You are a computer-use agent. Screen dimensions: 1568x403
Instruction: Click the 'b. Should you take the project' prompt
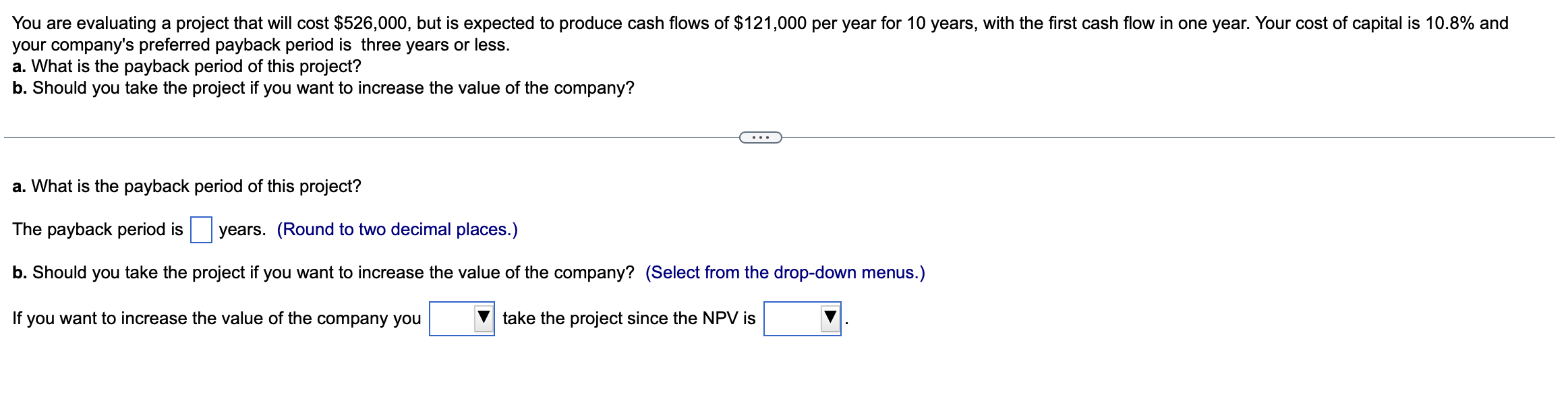click(322, 272)
